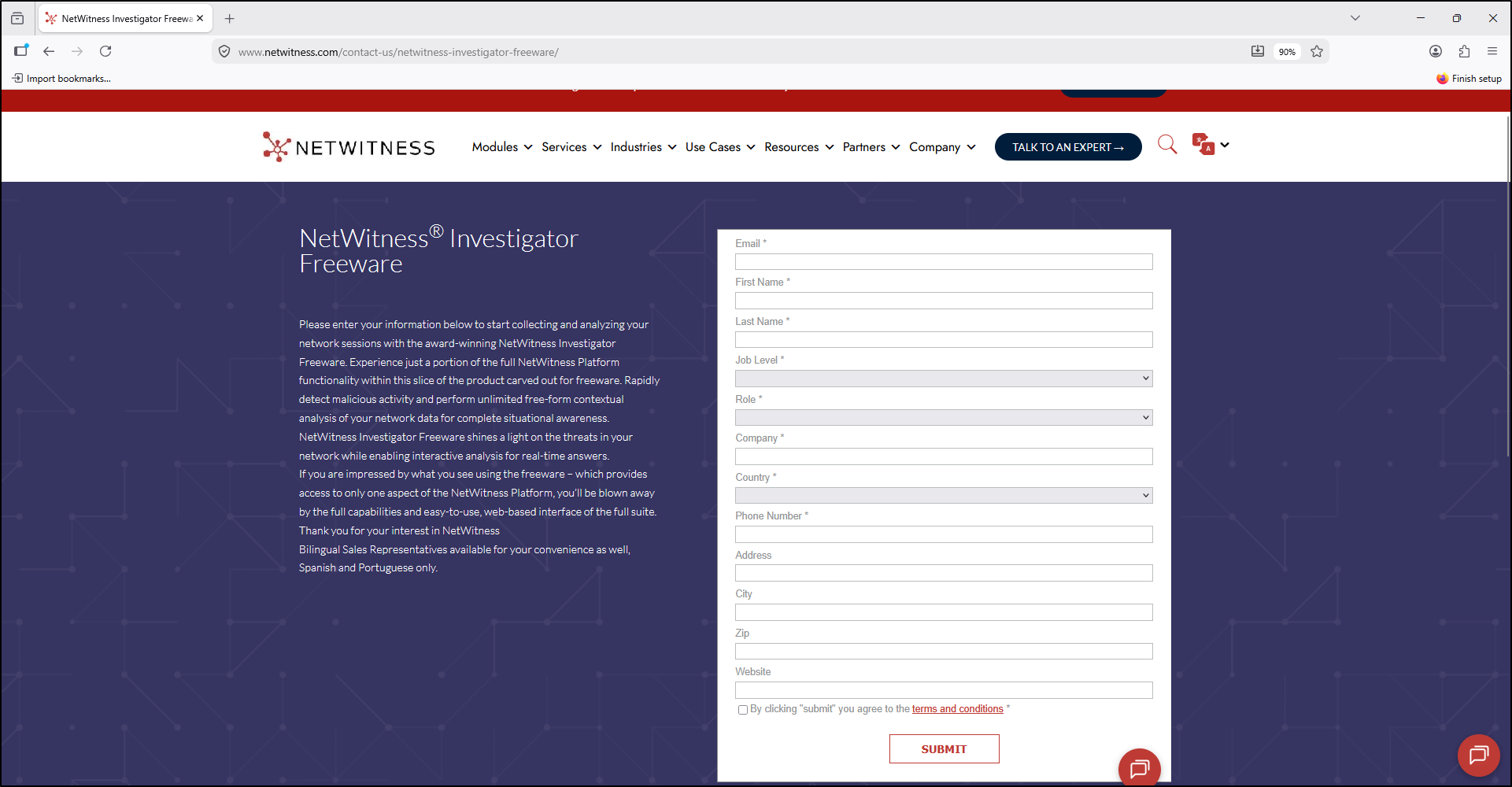Click Import bookmarks in bookmarks bar
This screenshot has height=787, width=1512.
tap(61, 79)
